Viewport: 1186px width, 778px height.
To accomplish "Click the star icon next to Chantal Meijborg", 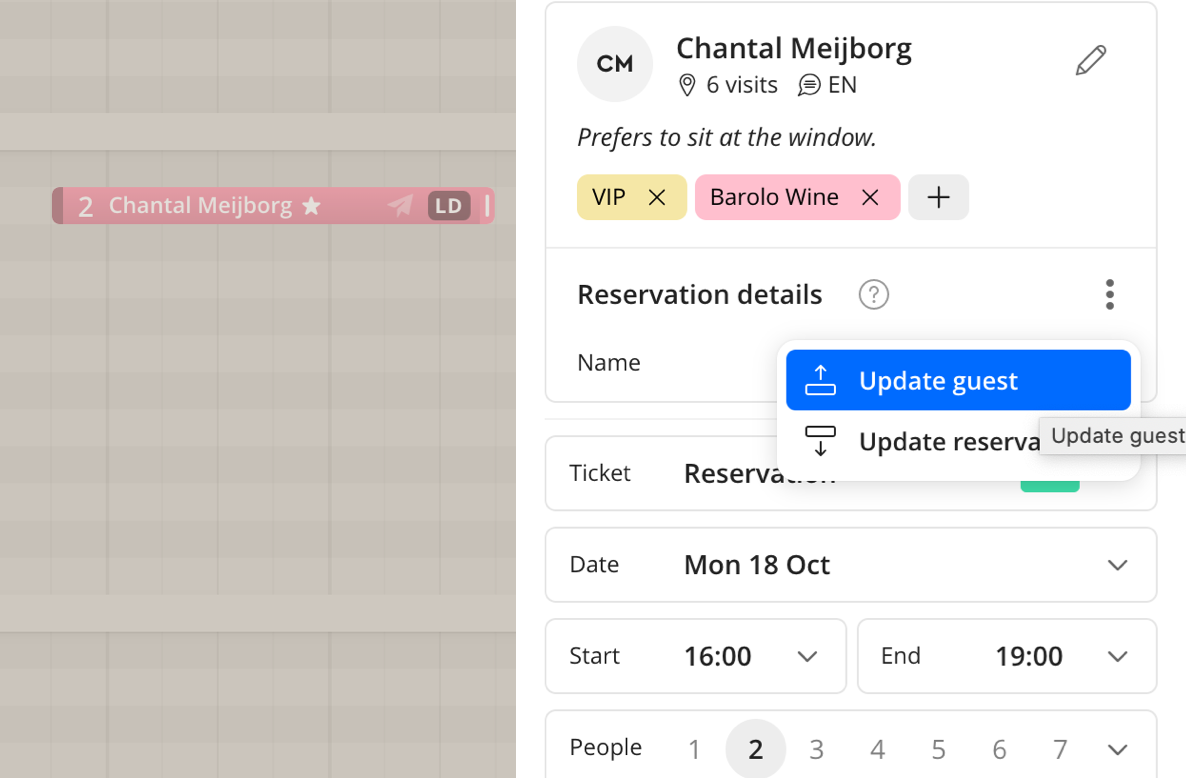I will [311, 206].
